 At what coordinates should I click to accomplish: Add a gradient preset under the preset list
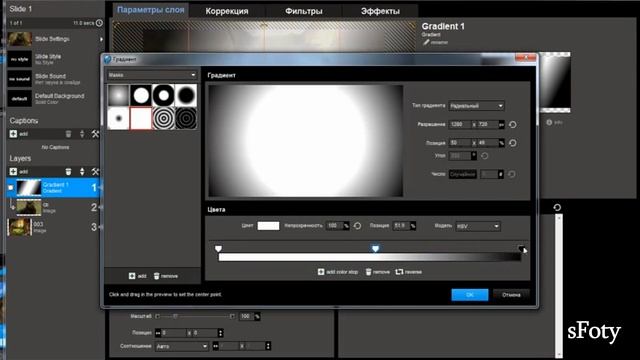click(138, 276)
